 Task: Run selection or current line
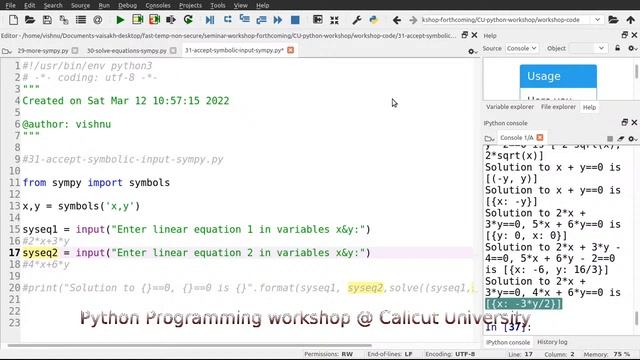click(x=171, y=20)
